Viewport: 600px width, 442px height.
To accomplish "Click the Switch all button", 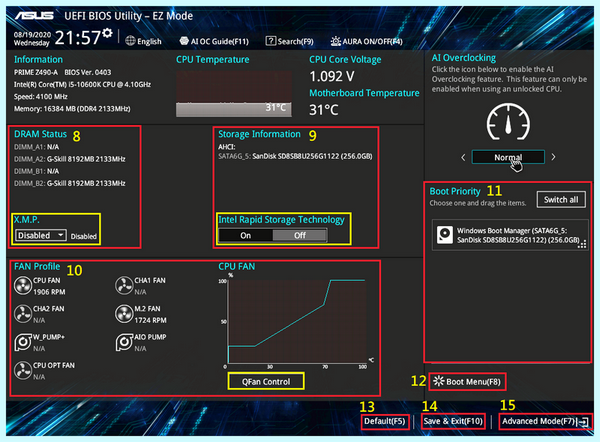I will (561, 199).
